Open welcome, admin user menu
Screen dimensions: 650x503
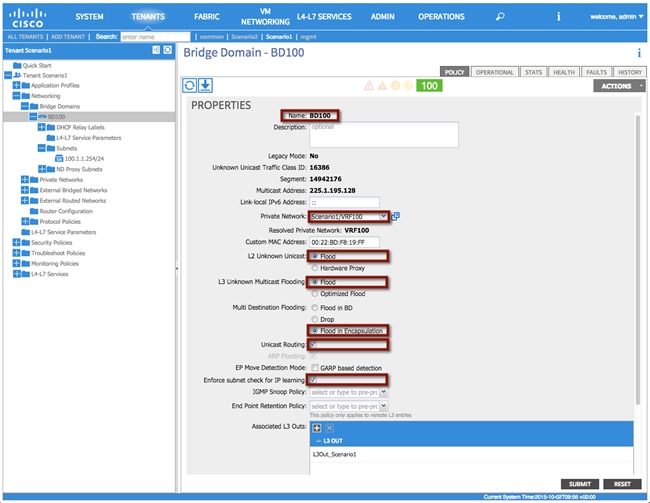[x=616, y=17]
